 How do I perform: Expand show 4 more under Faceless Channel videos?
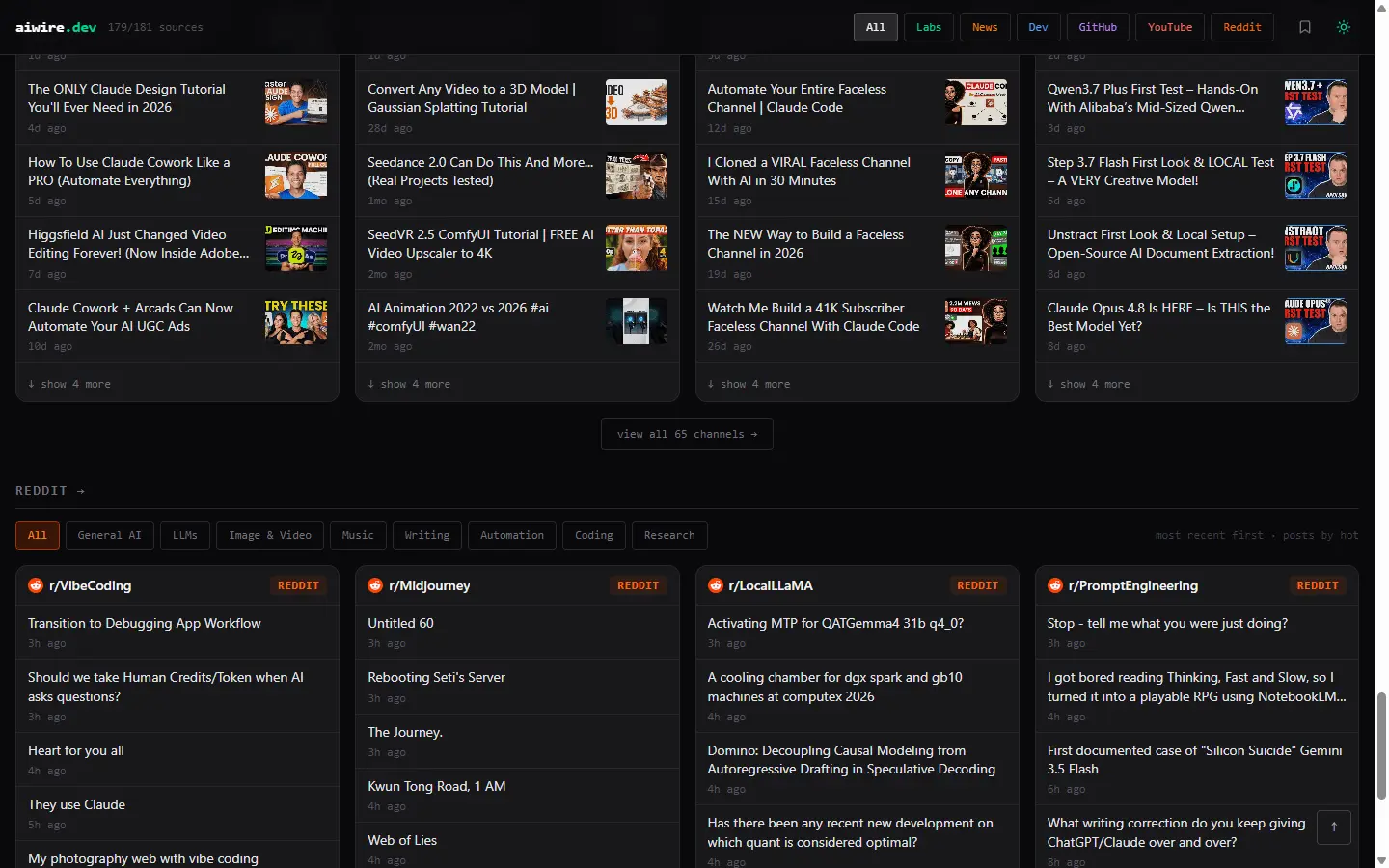point(749,384)
